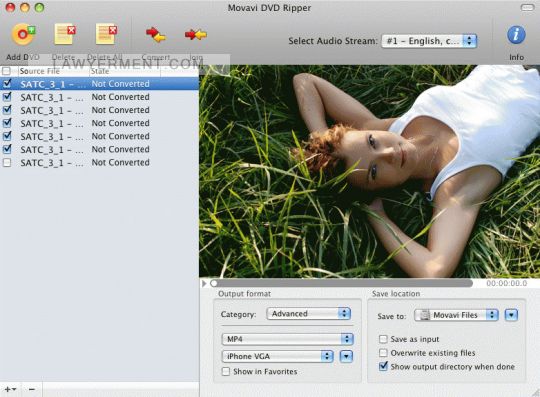Open the Category dropdown set to Advanced
Screen dimensions: 540x397
click(x=309, y=314)
